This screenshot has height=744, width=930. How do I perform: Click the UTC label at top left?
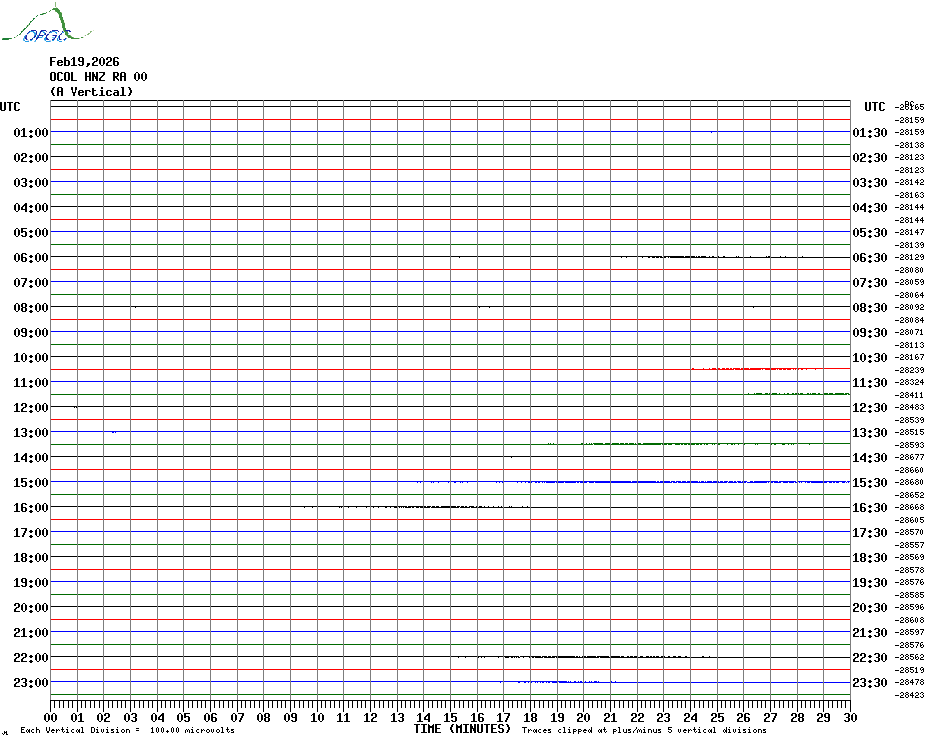tap(10, 107)
